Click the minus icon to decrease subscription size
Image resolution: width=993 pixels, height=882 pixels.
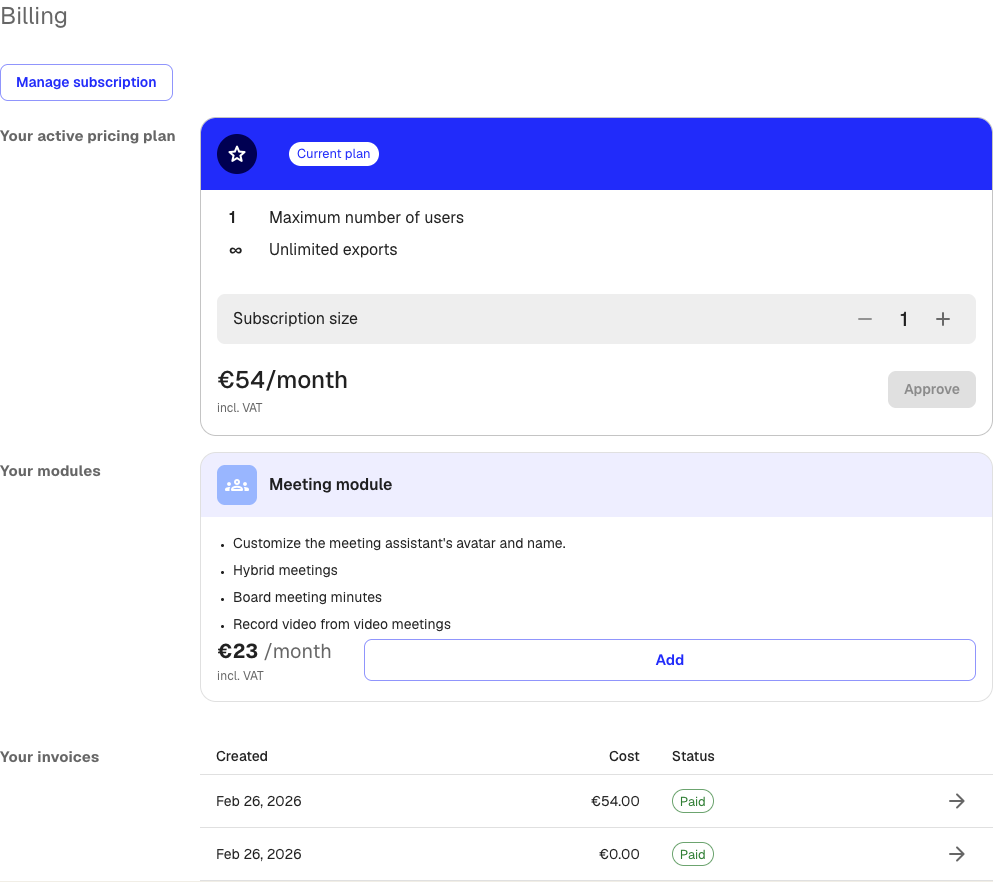(864, 318)
